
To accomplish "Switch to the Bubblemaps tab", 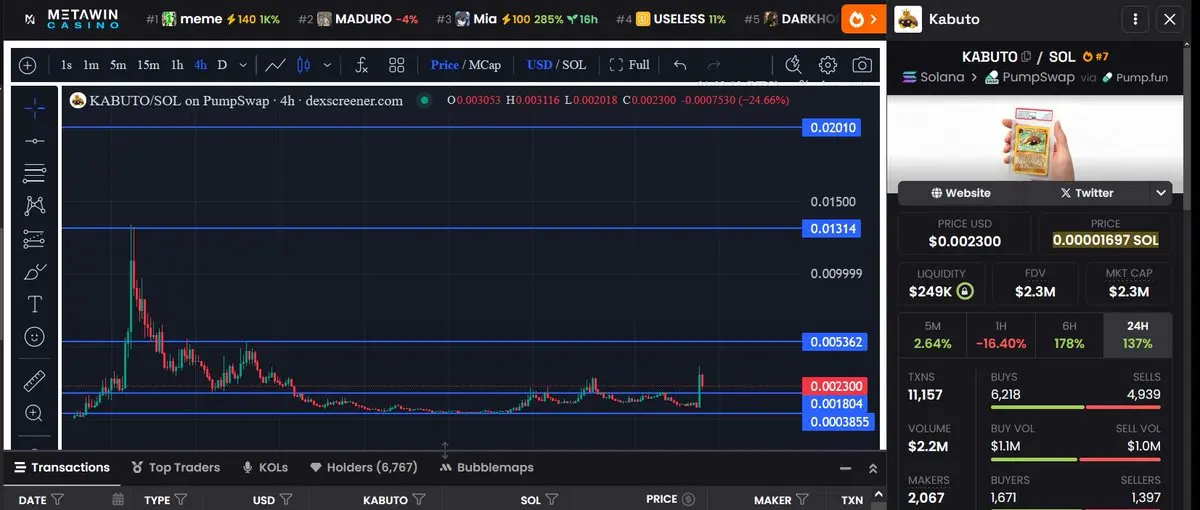I will pos(486,467).
